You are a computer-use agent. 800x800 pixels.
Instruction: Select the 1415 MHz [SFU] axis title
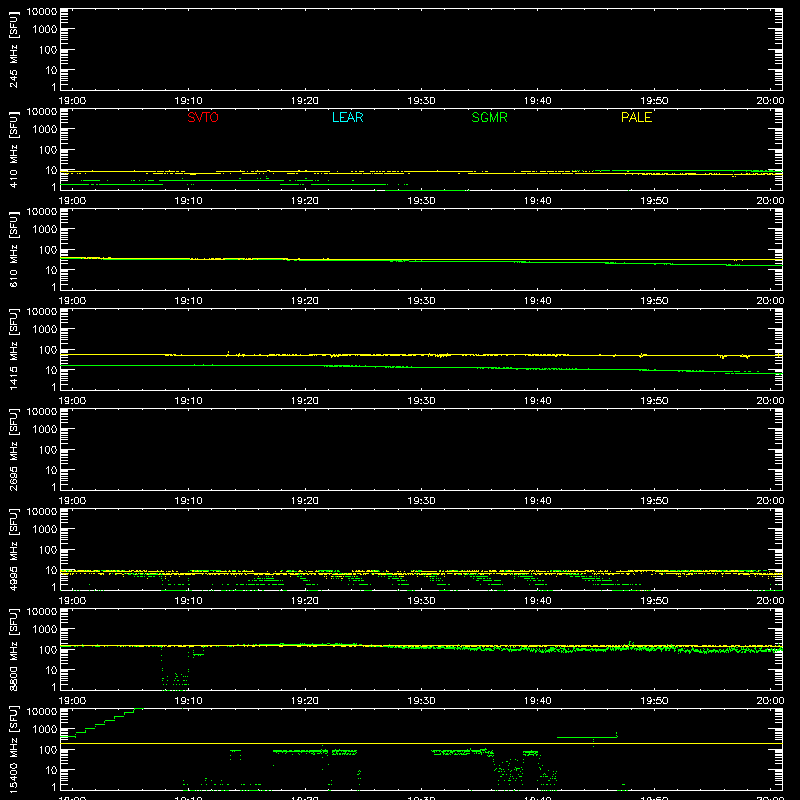(x=13, y=349)
